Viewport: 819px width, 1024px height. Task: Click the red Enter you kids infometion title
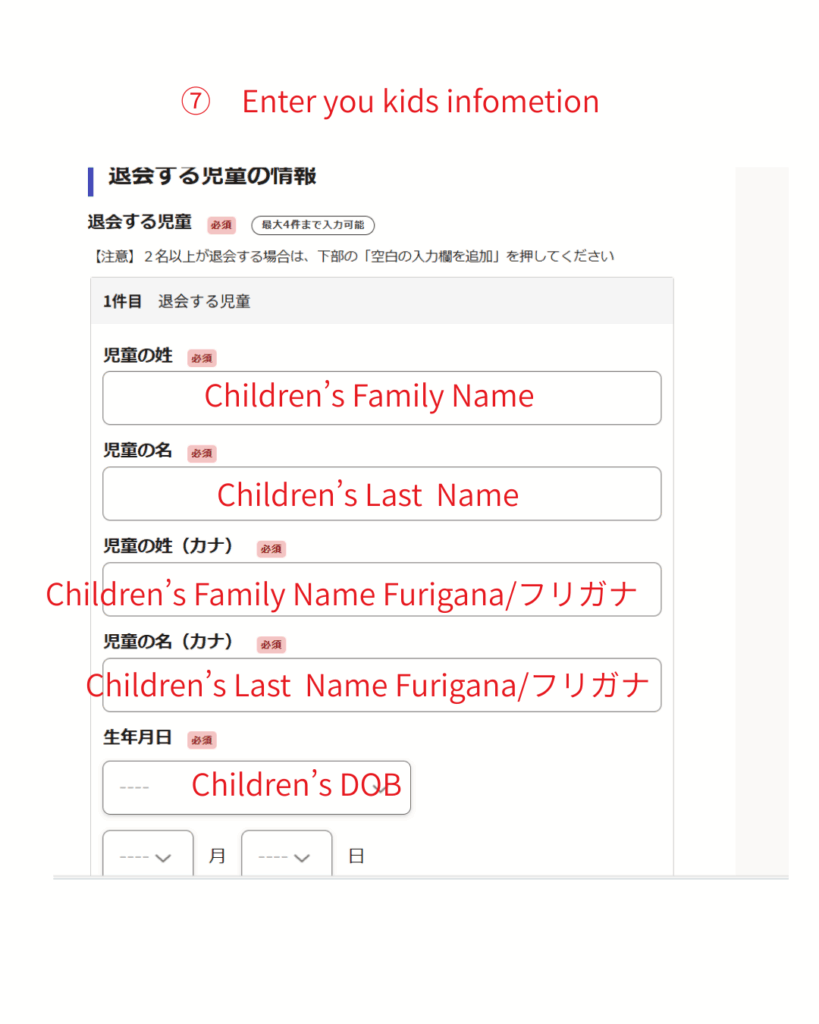point(420,102)
